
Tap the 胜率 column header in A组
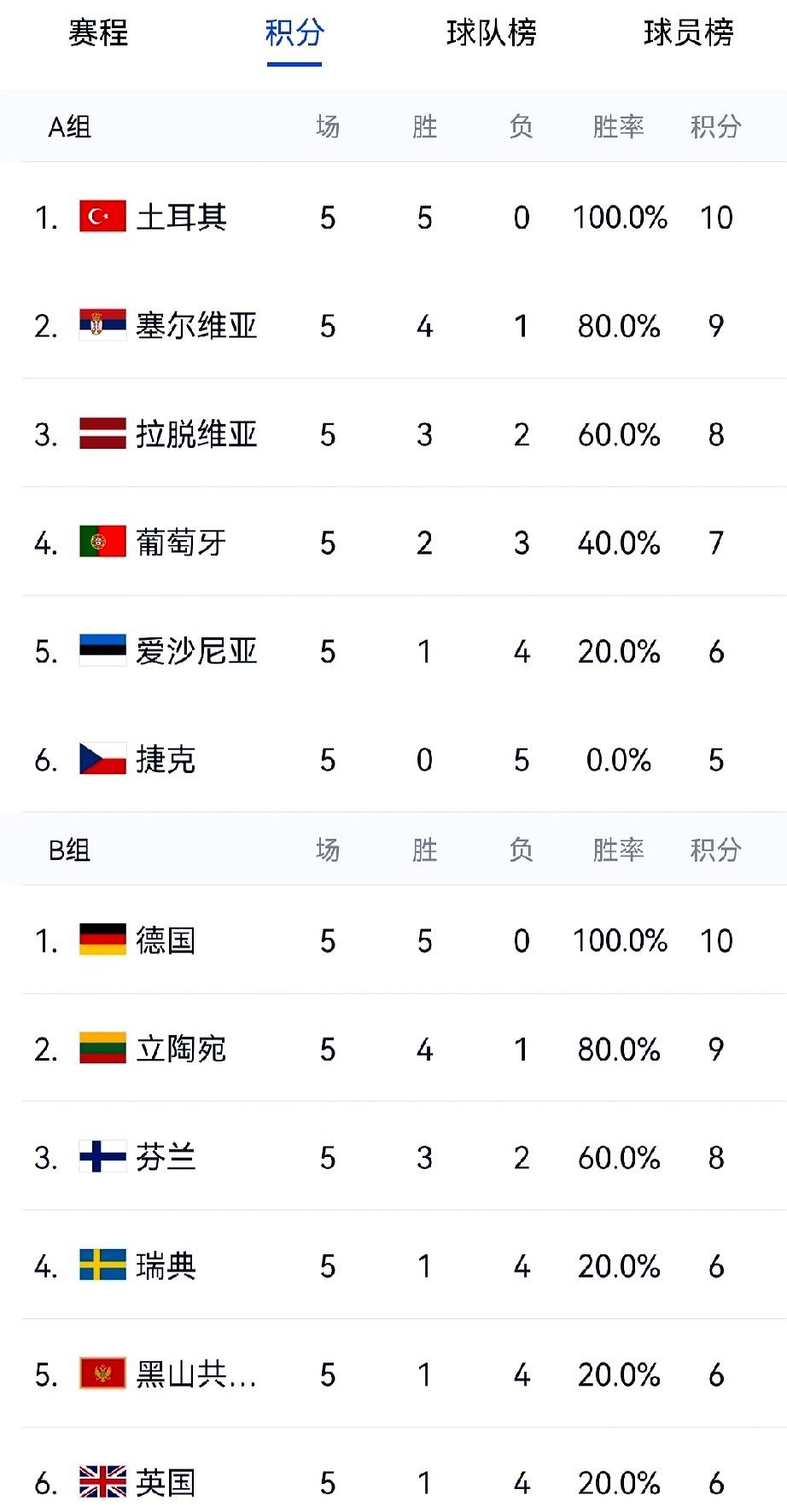(618, 127)
